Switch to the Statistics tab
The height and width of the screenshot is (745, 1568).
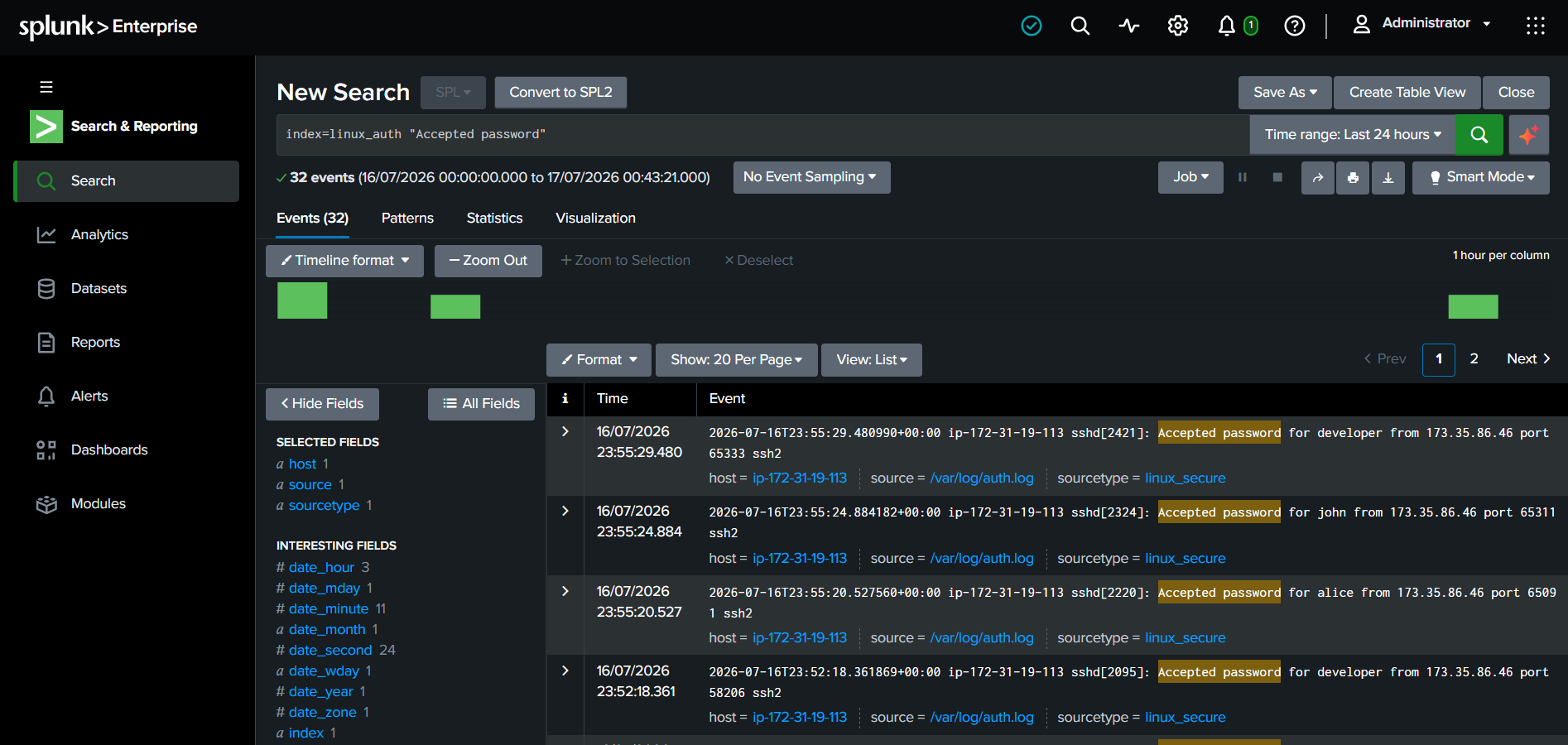(494, 219)
